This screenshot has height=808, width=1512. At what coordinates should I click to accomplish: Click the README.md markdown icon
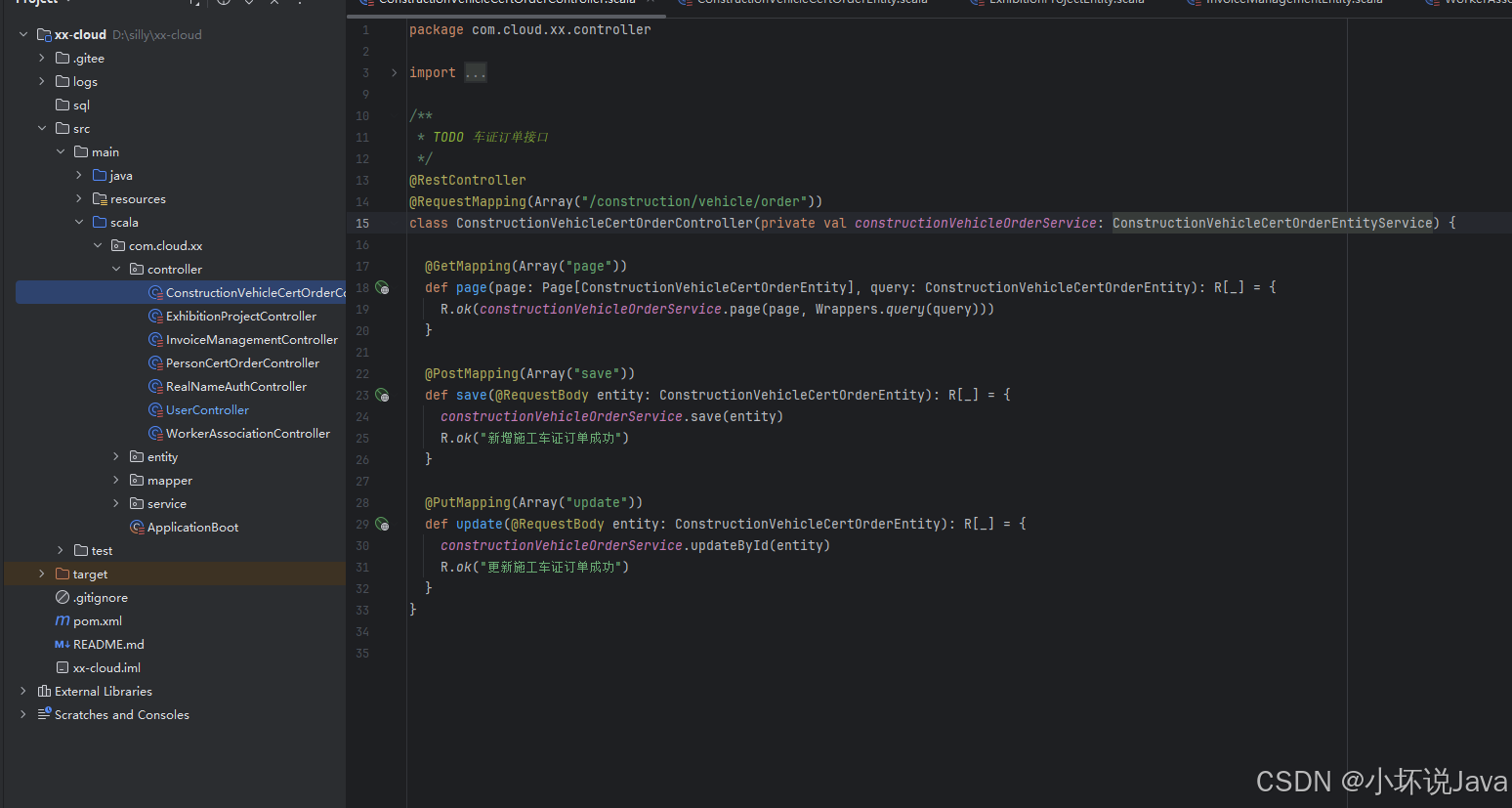coord(63,644)
